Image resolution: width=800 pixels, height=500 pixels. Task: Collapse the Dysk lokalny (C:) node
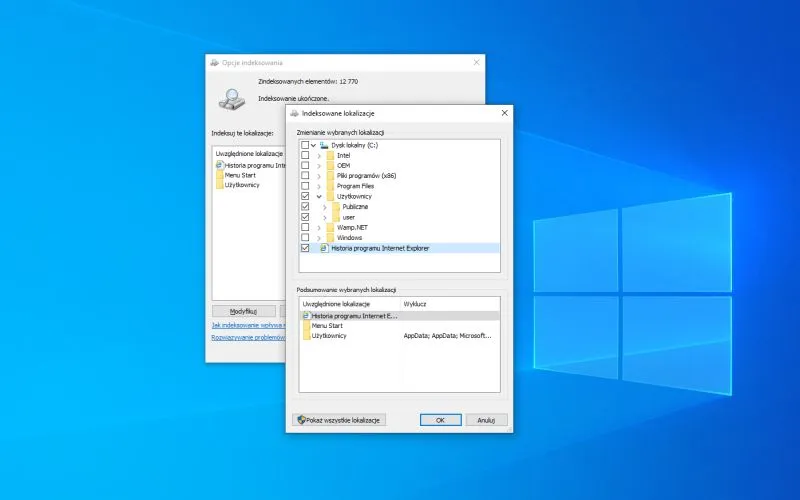click(x=313, y=145)
